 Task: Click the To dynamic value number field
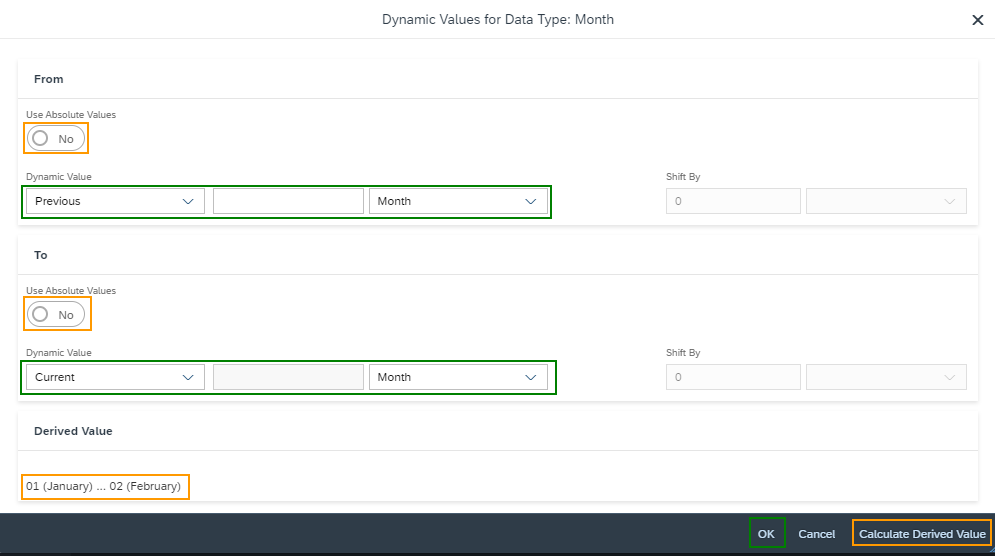click(288, 377)
